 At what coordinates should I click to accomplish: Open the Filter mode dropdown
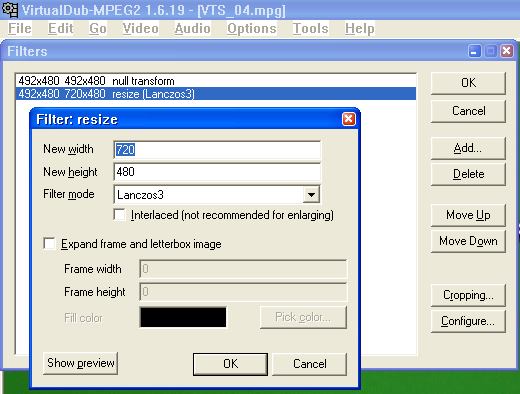pyautogui.click(x=311, y=195)
